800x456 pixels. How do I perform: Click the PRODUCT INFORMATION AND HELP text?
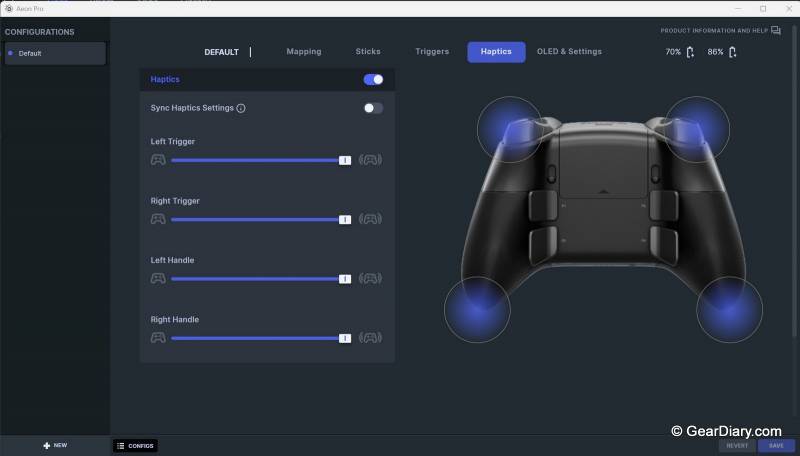(714, 31)
